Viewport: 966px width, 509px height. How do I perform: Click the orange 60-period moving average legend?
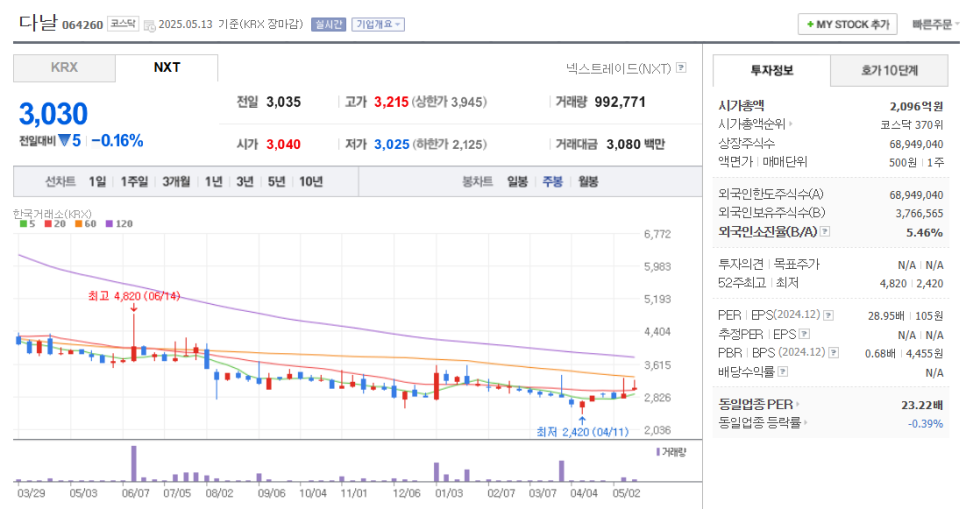click(x=86, y=224)
